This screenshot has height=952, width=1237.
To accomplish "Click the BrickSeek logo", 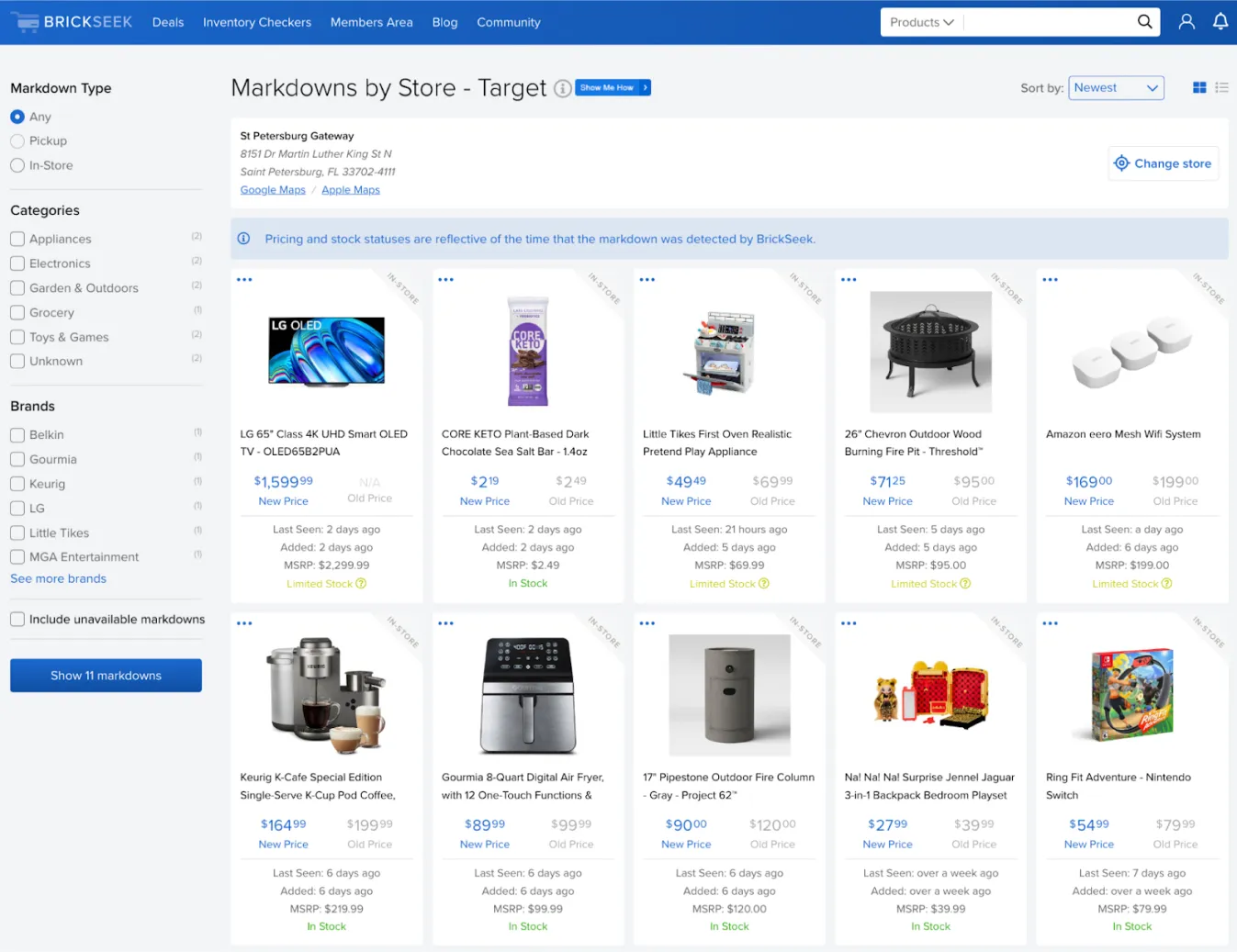I will pos(72,21).
